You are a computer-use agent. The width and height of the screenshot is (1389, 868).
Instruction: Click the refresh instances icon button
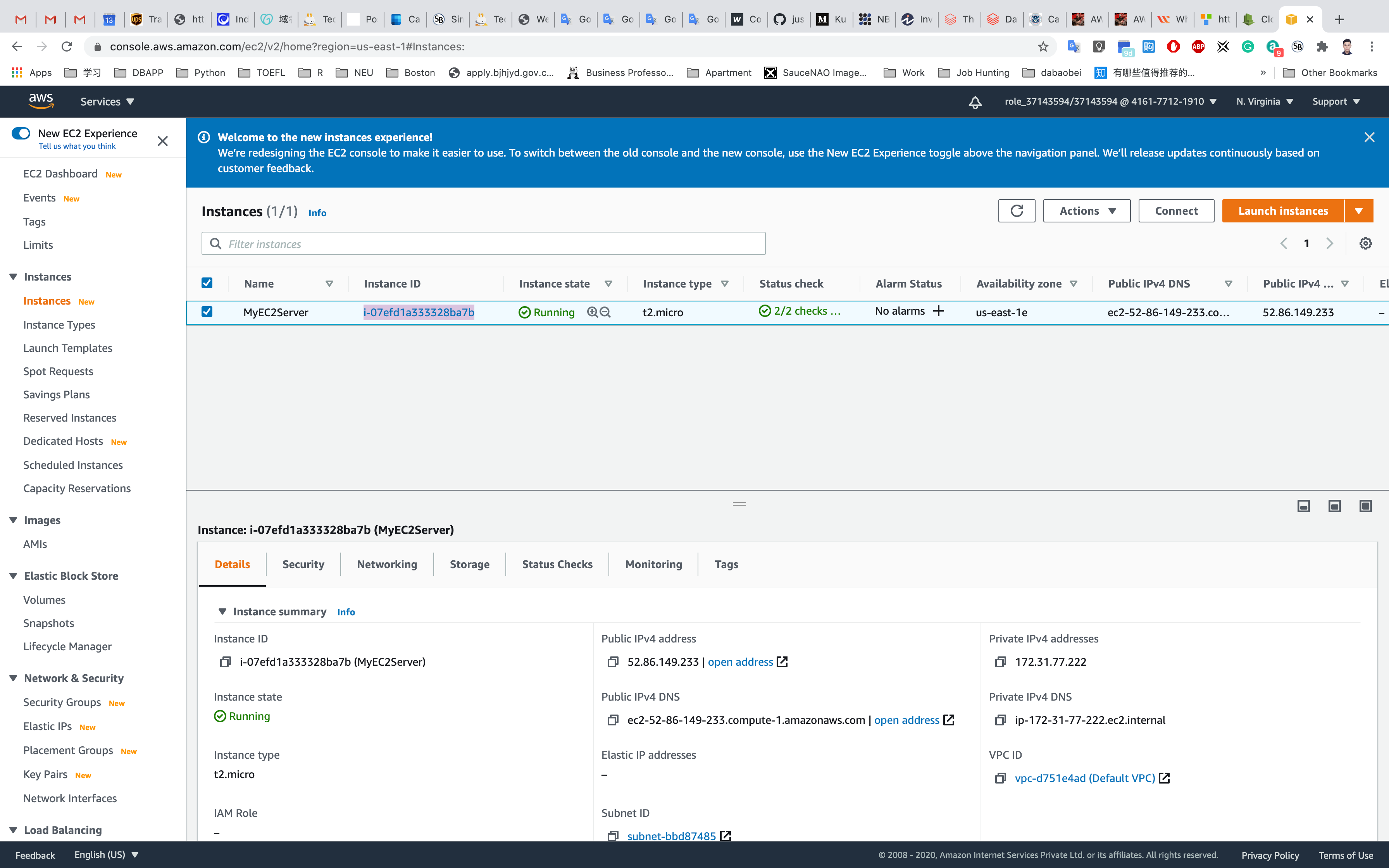click(1016, 211)
